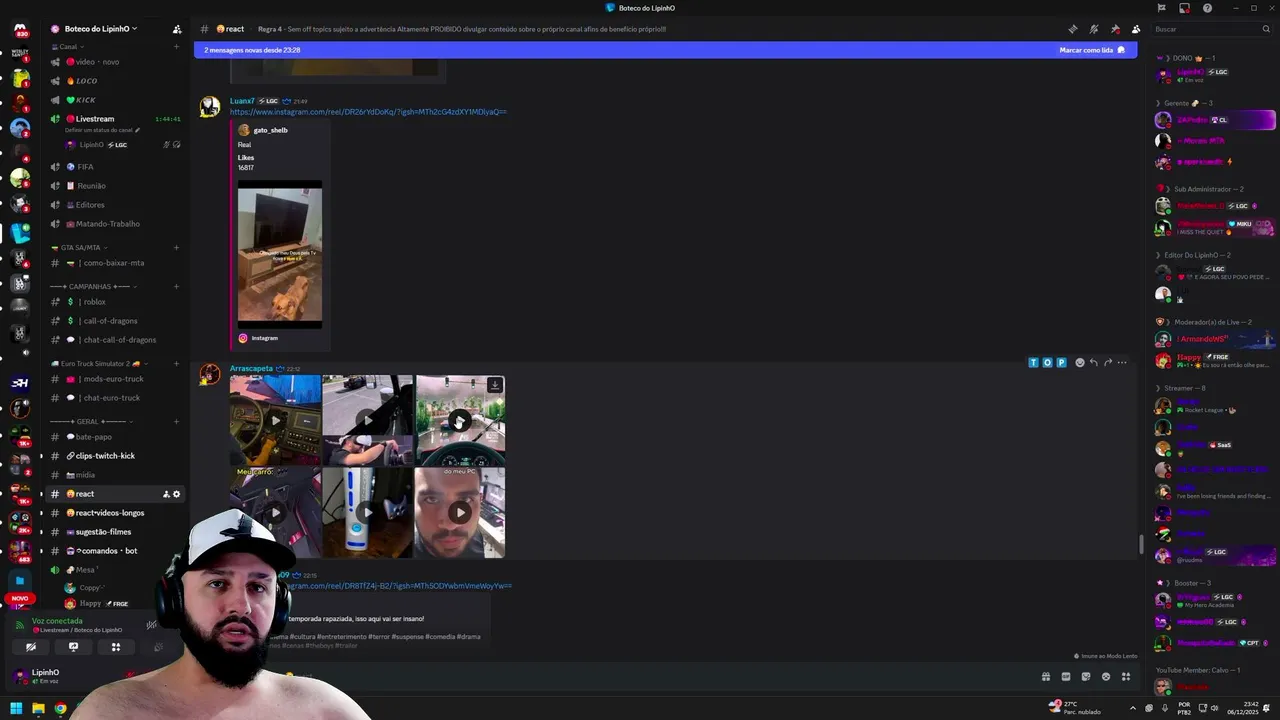This screenshot has height=720, width=1280.
Task: Open the mídia channel
Action: coord(115,475)
